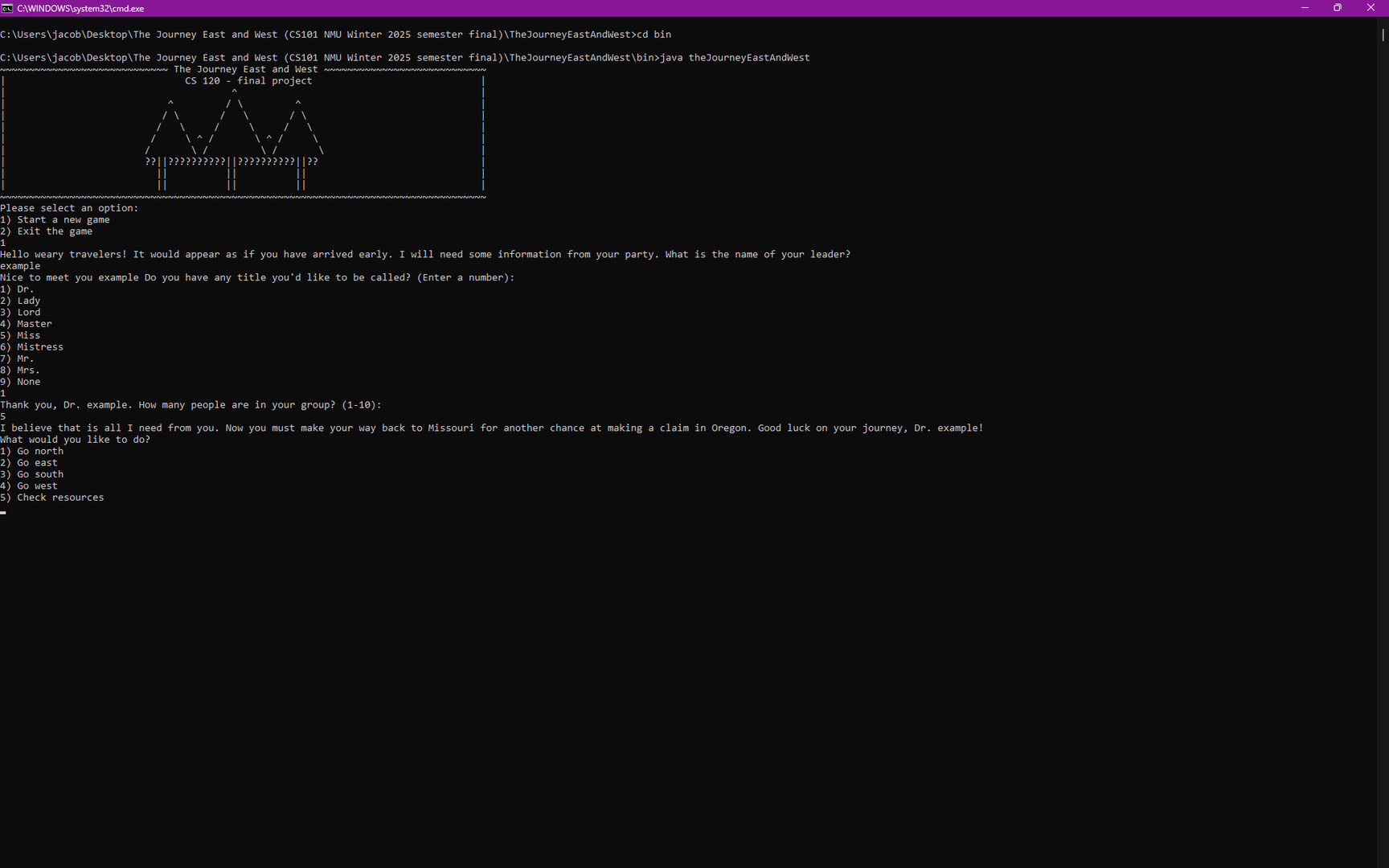Click the blinking cursor at input prompt
The height and width of the screenshot is (868, 1389).
[x=3, y=511]
